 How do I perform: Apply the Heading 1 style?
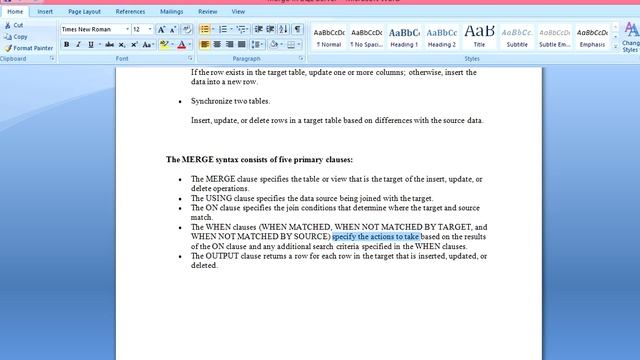coord(404,37)
